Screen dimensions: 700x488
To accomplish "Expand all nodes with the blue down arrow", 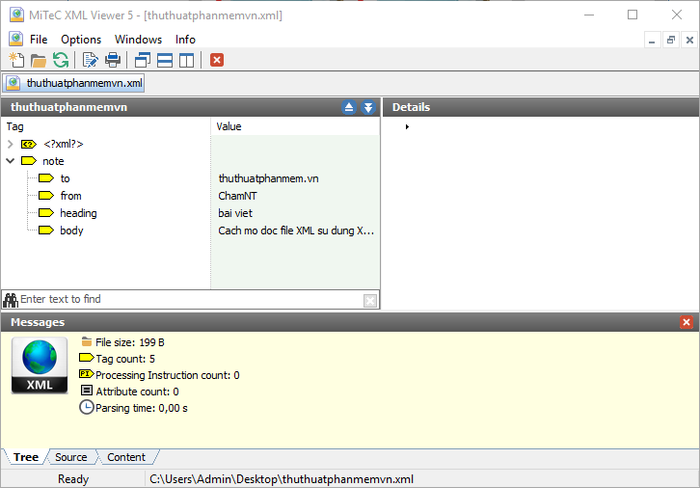I will [x=368, y=107].
